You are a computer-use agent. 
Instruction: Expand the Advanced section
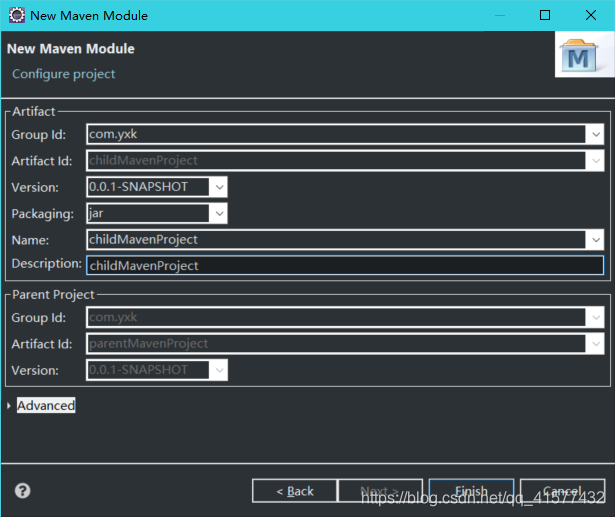[9, 406]
